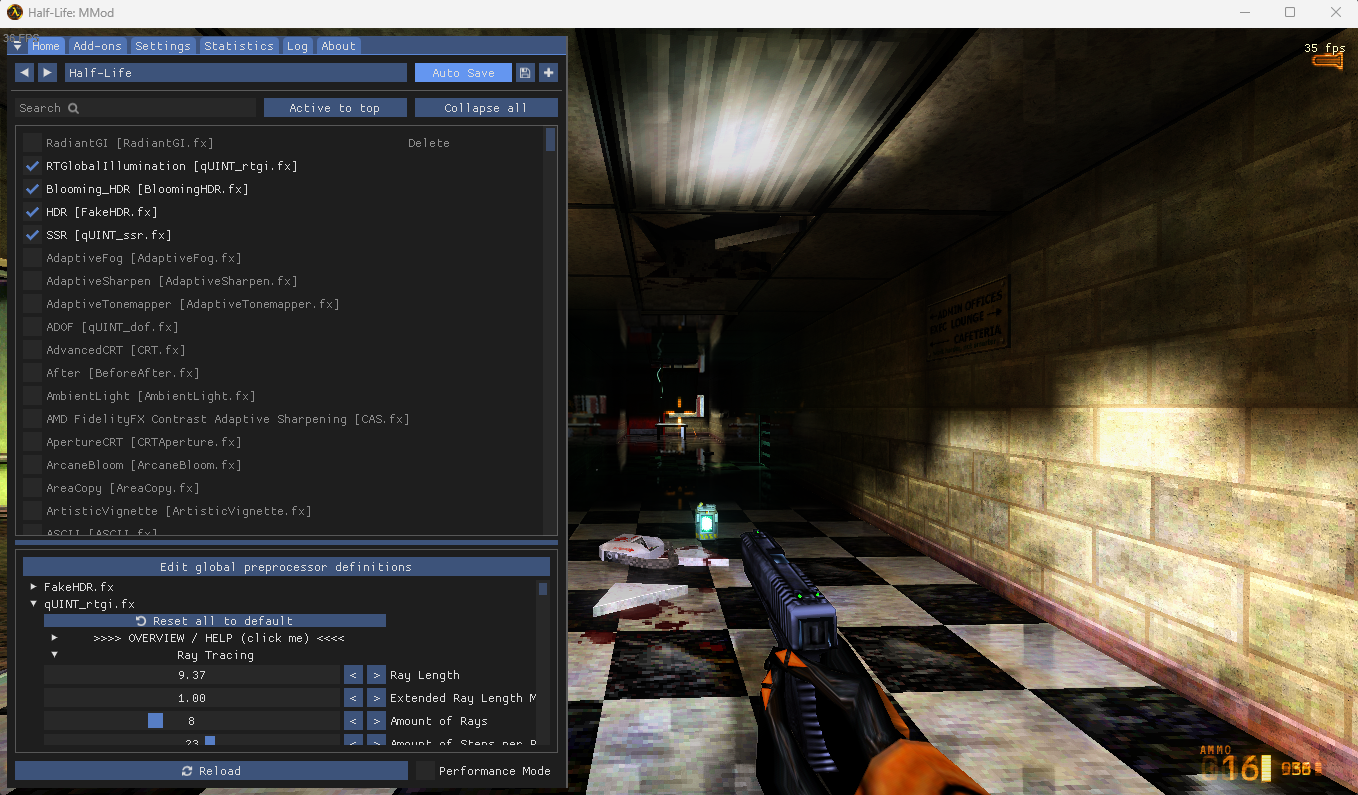Viewport: 1358px width, 795px height.
Task: Click the Extended Ray Length value slider
Action: click(x=192, y=698)
